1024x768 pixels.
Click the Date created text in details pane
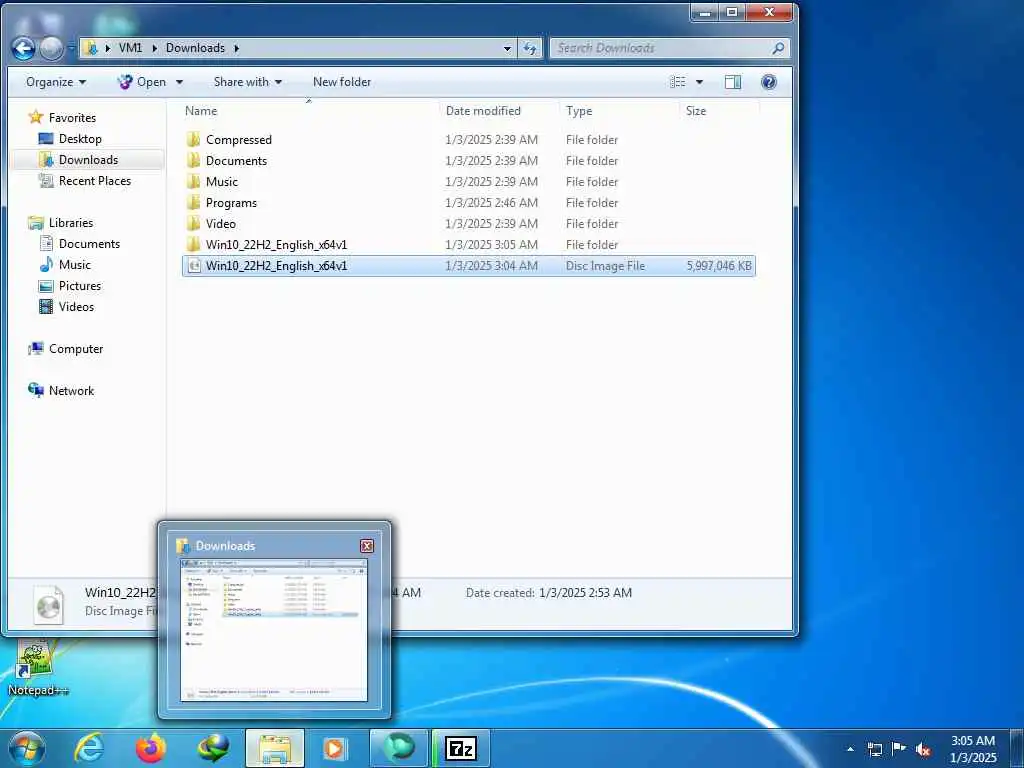point(549,593)
